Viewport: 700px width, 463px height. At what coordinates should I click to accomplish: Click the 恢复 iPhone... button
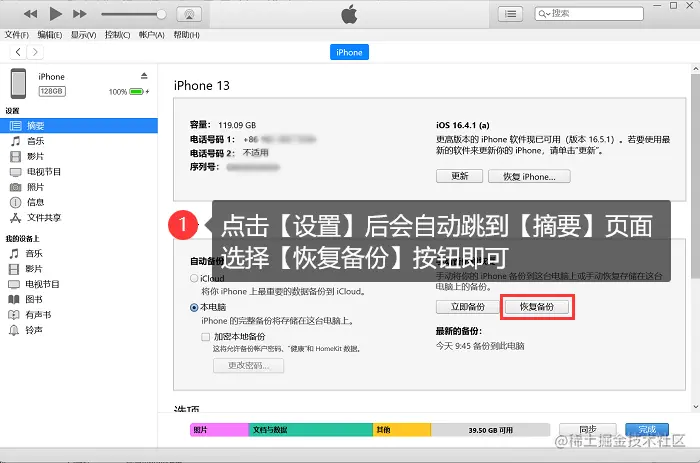tap(529, 176)
